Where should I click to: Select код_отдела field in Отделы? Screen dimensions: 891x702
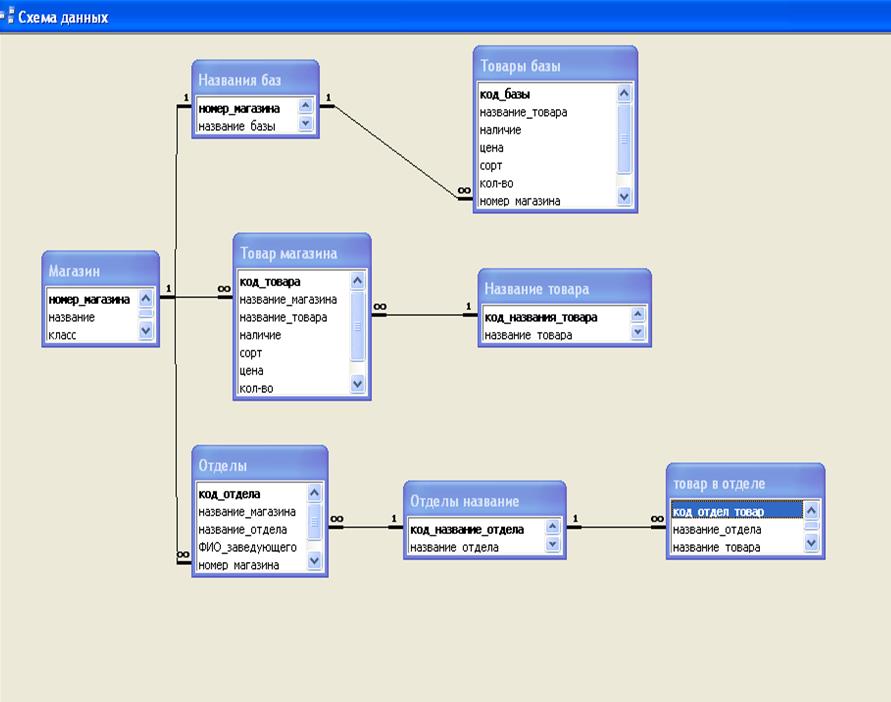coord(252,494)
